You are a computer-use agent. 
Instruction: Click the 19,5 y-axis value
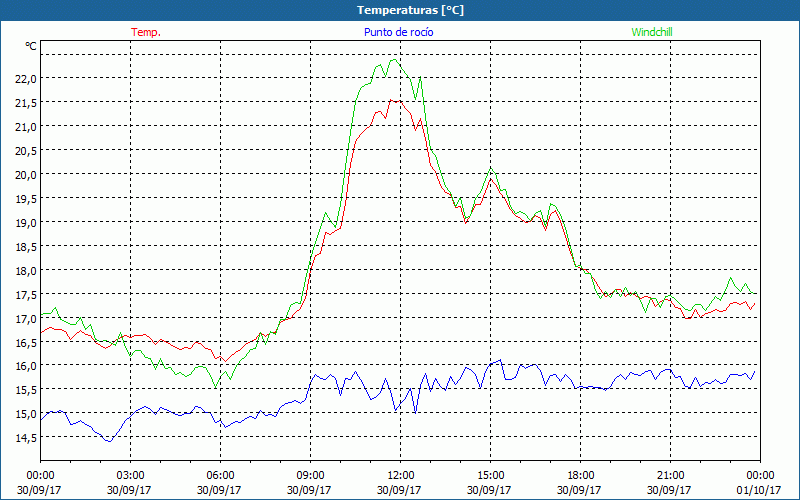(26, 198)
